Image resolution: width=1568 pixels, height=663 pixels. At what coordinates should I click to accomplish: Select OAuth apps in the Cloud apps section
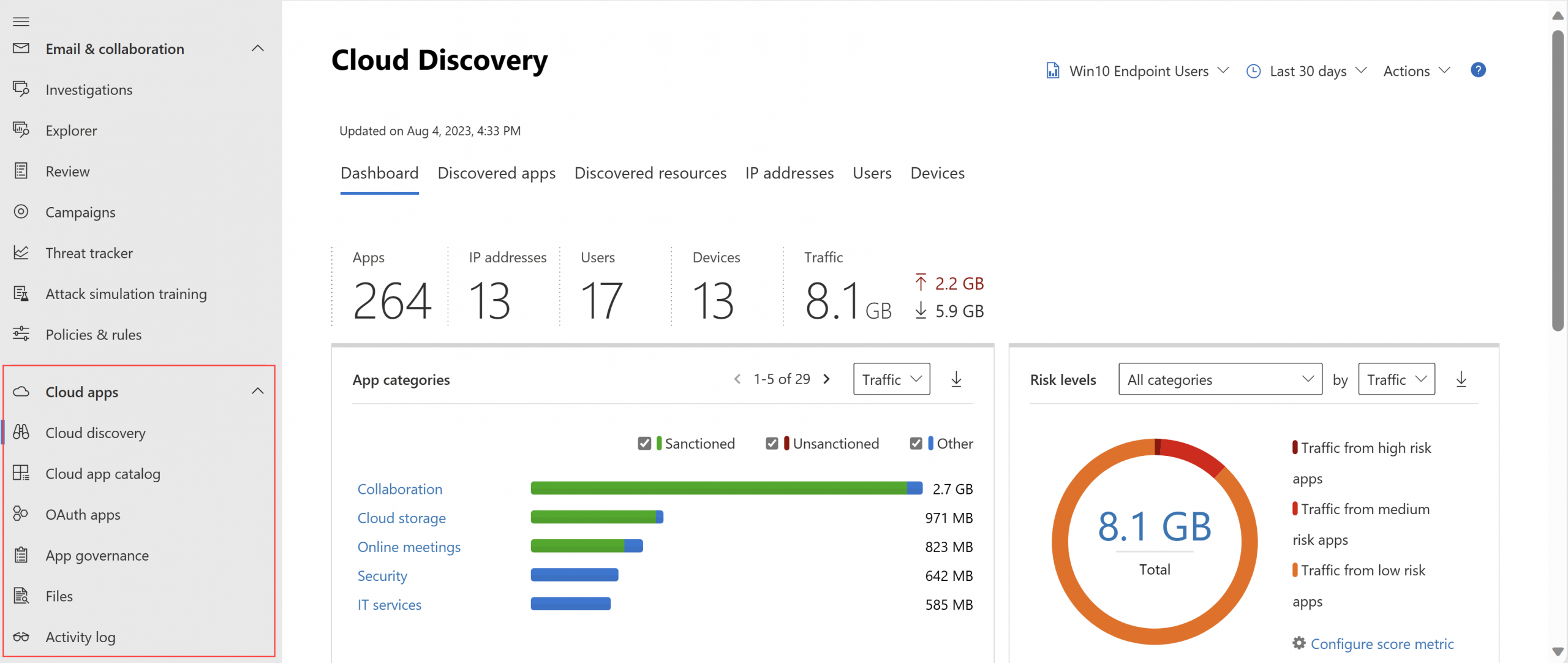[83, 514]
